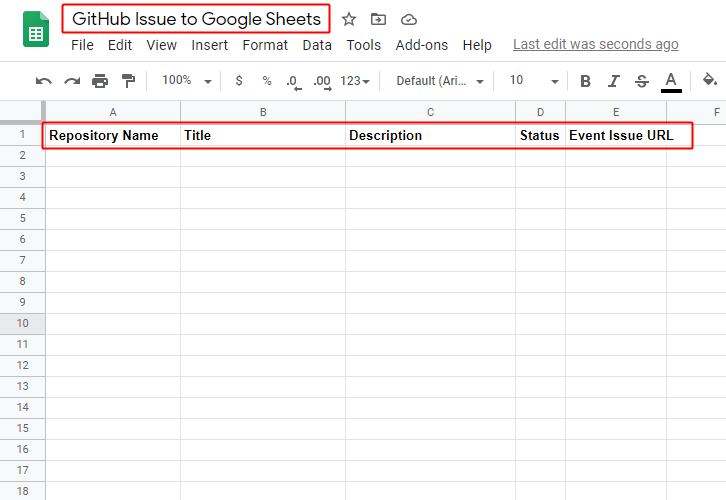Open the font family dropdown

[439, 81]
